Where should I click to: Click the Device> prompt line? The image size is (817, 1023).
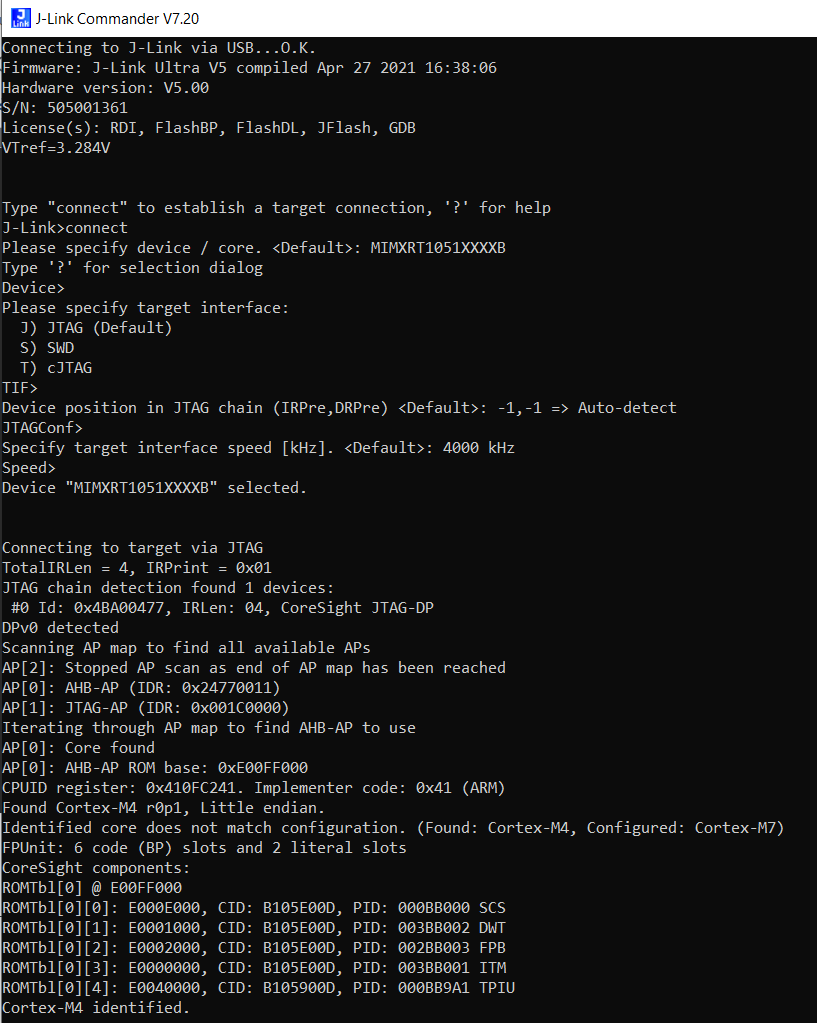point(33,287)
